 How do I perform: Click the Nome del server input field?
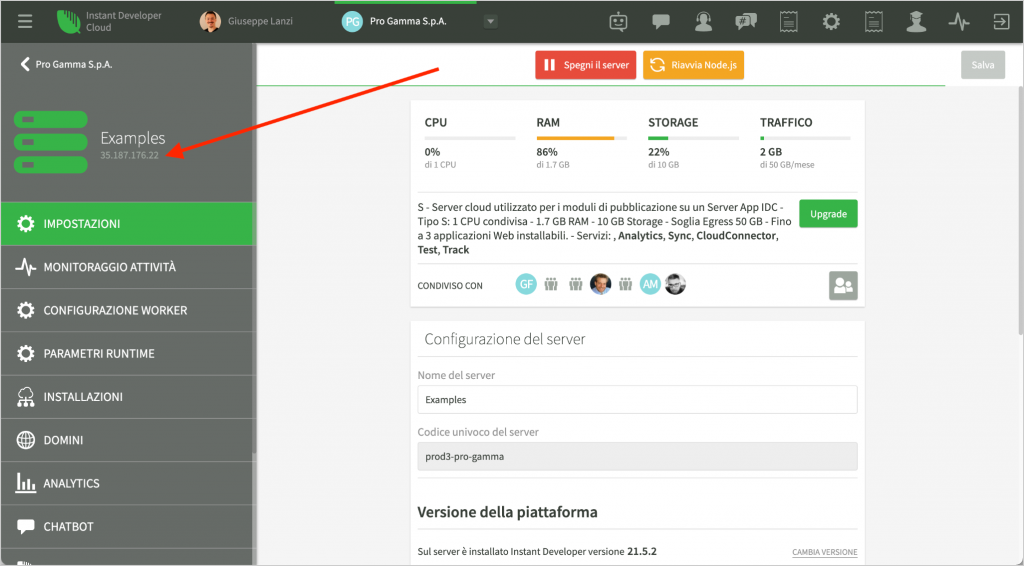(637, 400)
